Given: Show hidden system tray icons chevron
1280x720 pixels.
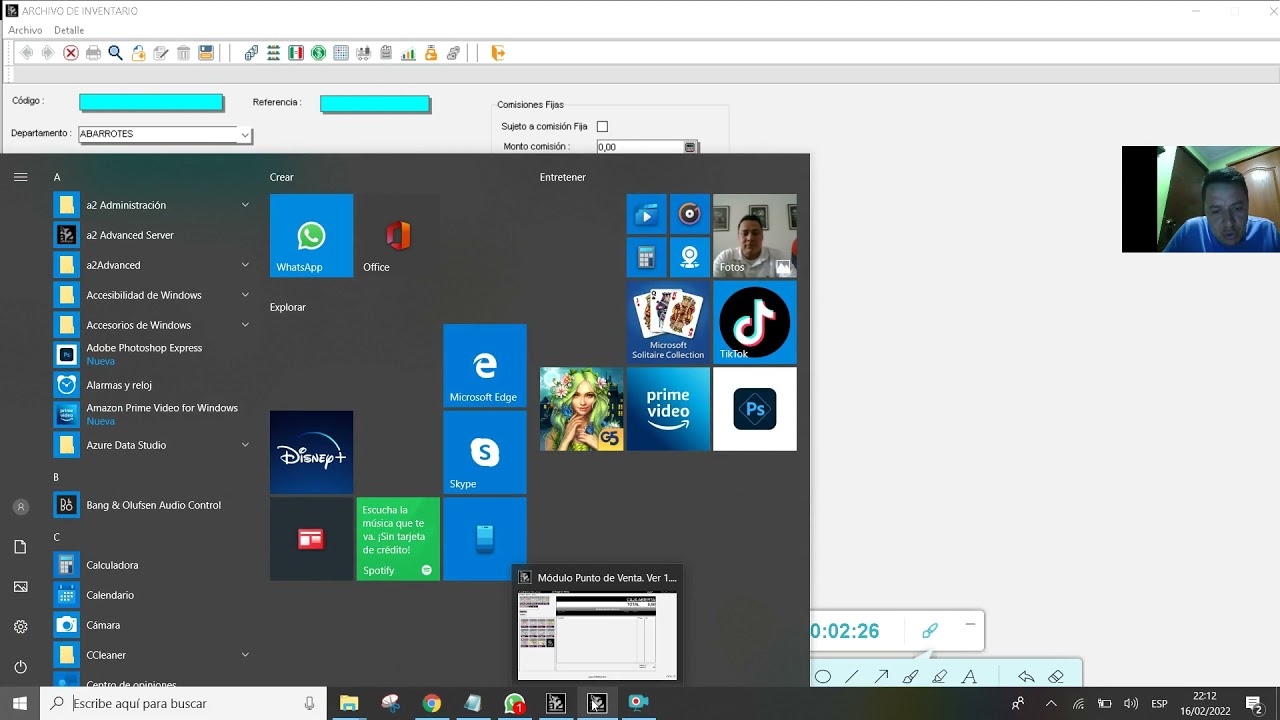Looking at the screenshot, I should click(x=1051, y=703).
